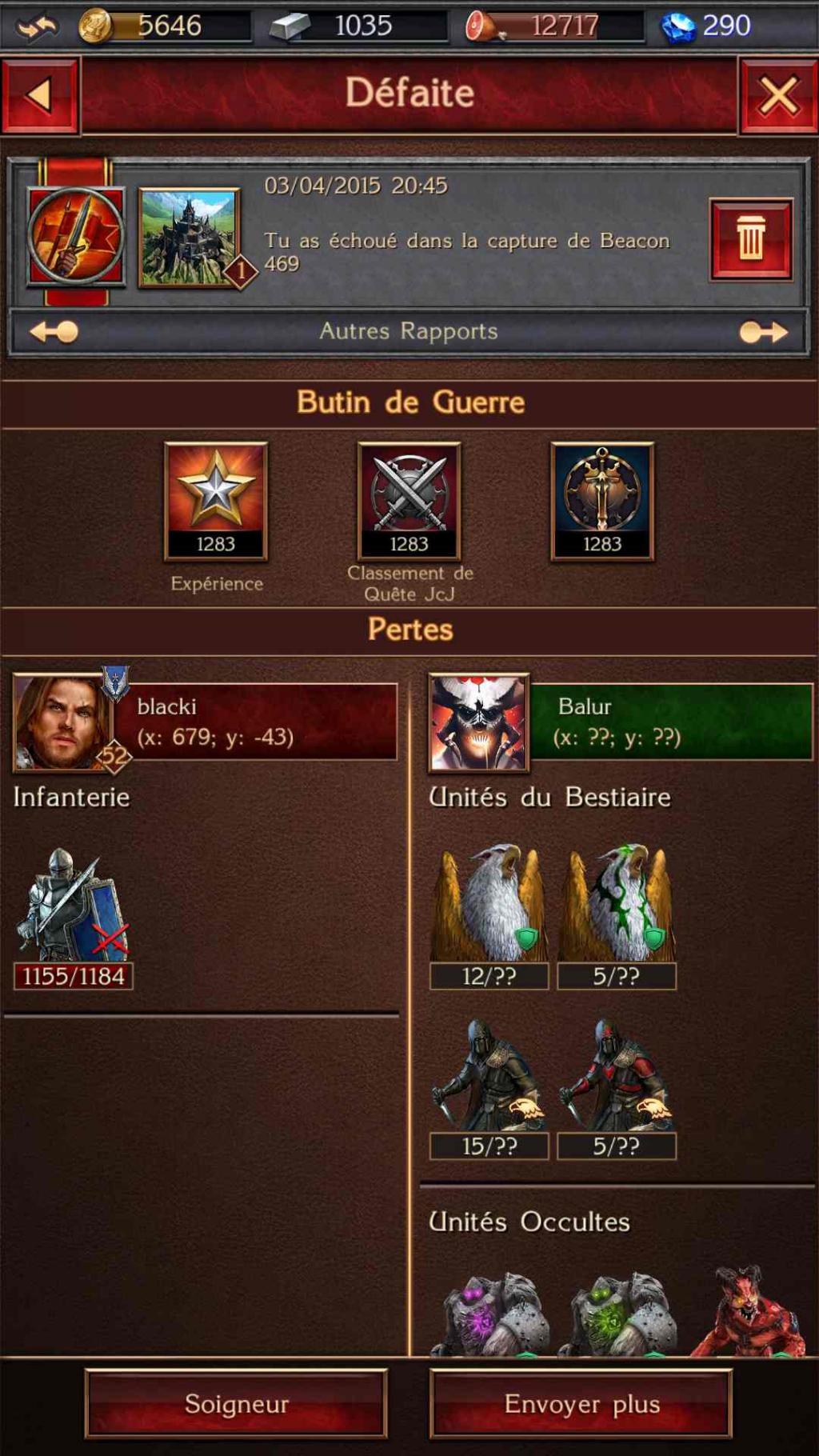Screen dimensions: 819x1456
Task: Select the knight infantry unit 1155/1184
Action: point(73,918)
